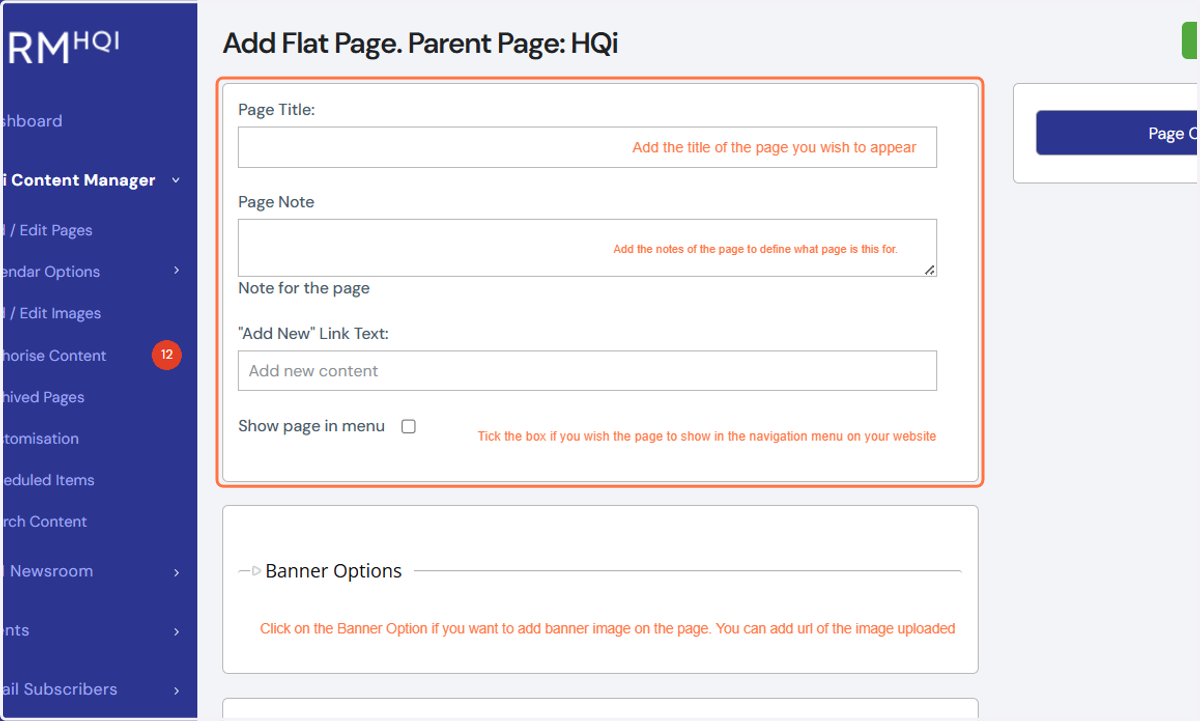Expand the Calendar Options chevron
This screenshot has width=1200, height=721.
click(176, 271)
